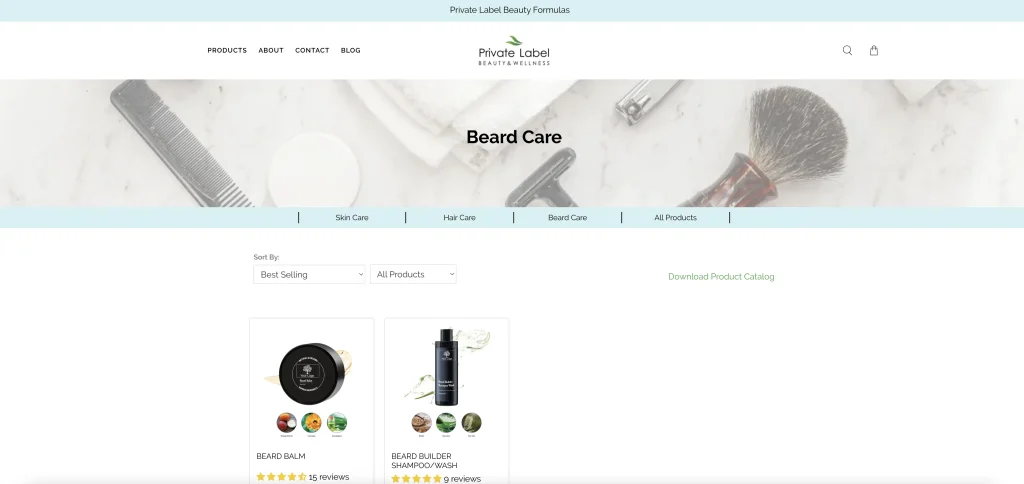
Task: Click the orange flower ingredient icon
Action: 312,423
